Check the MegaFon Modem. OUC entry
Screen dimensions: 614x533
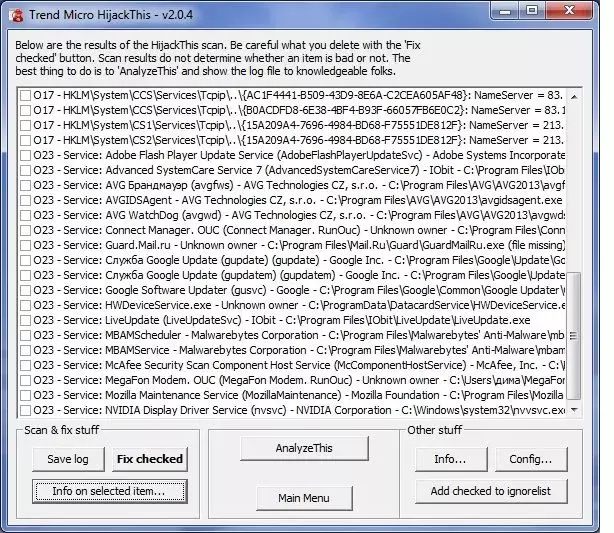(25, 380)
